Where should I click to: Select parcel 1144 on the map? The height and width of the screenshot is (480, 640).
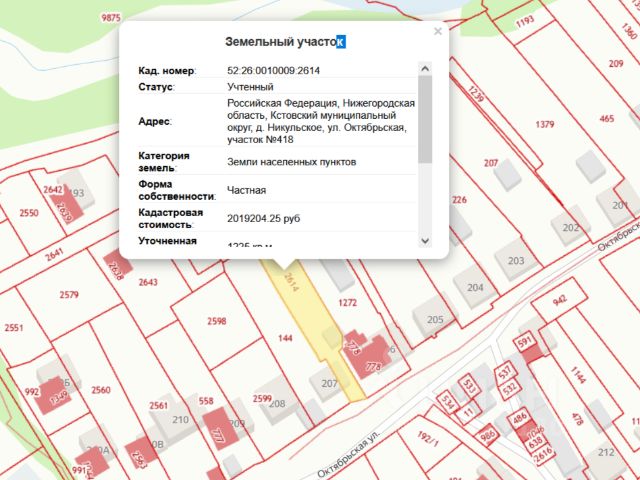click(578, 375)
